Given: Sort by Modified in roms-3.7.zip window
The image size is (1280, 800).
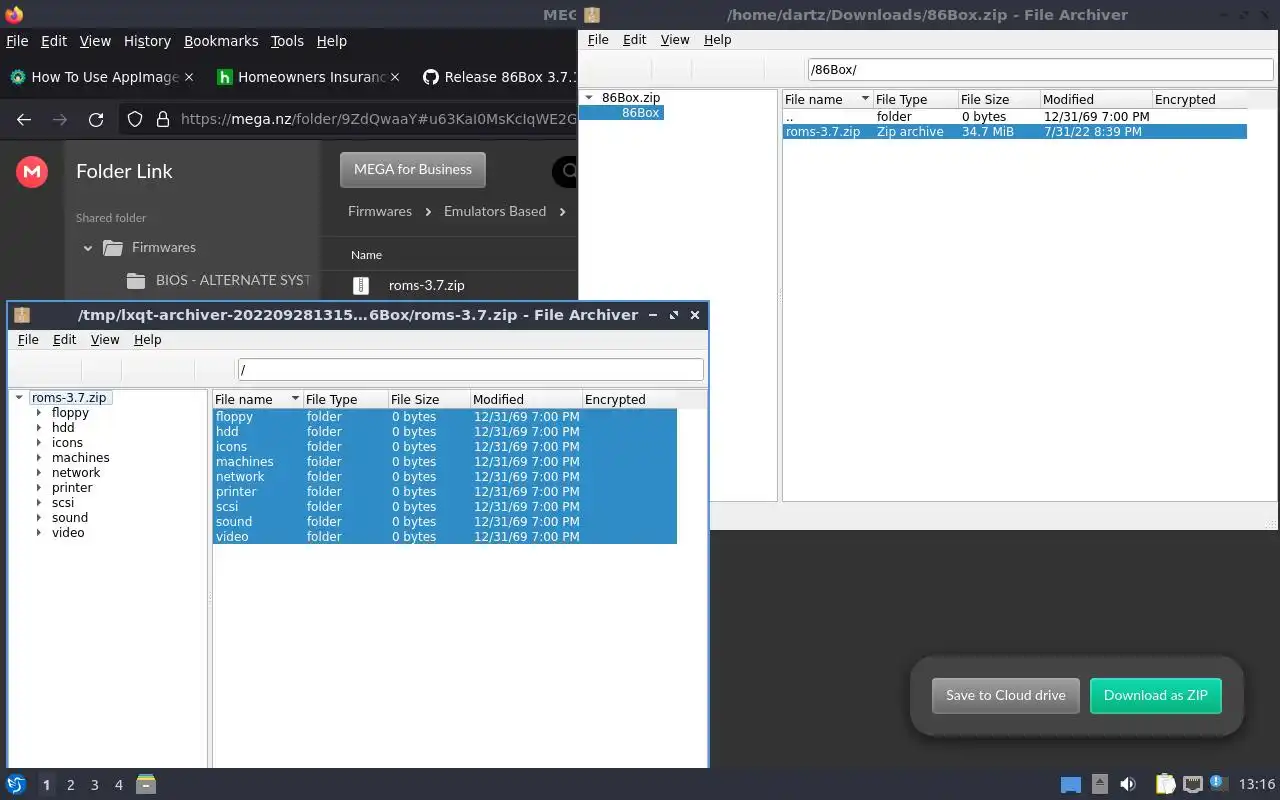Looking at the screenshot, I should 525,399.
